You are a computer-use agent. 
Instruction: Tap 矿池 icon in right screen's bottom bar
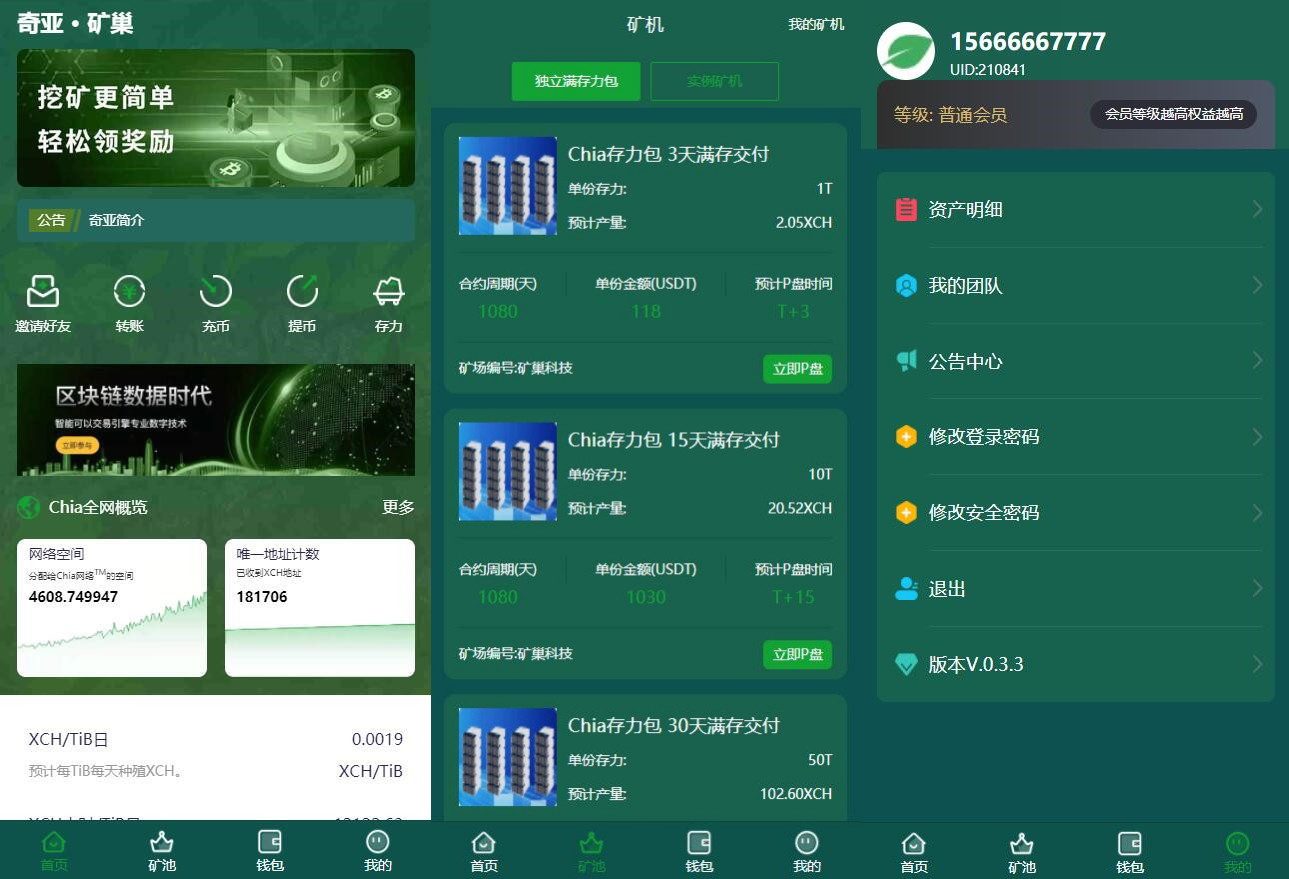pyautogui.click(x=1022, y=843)
